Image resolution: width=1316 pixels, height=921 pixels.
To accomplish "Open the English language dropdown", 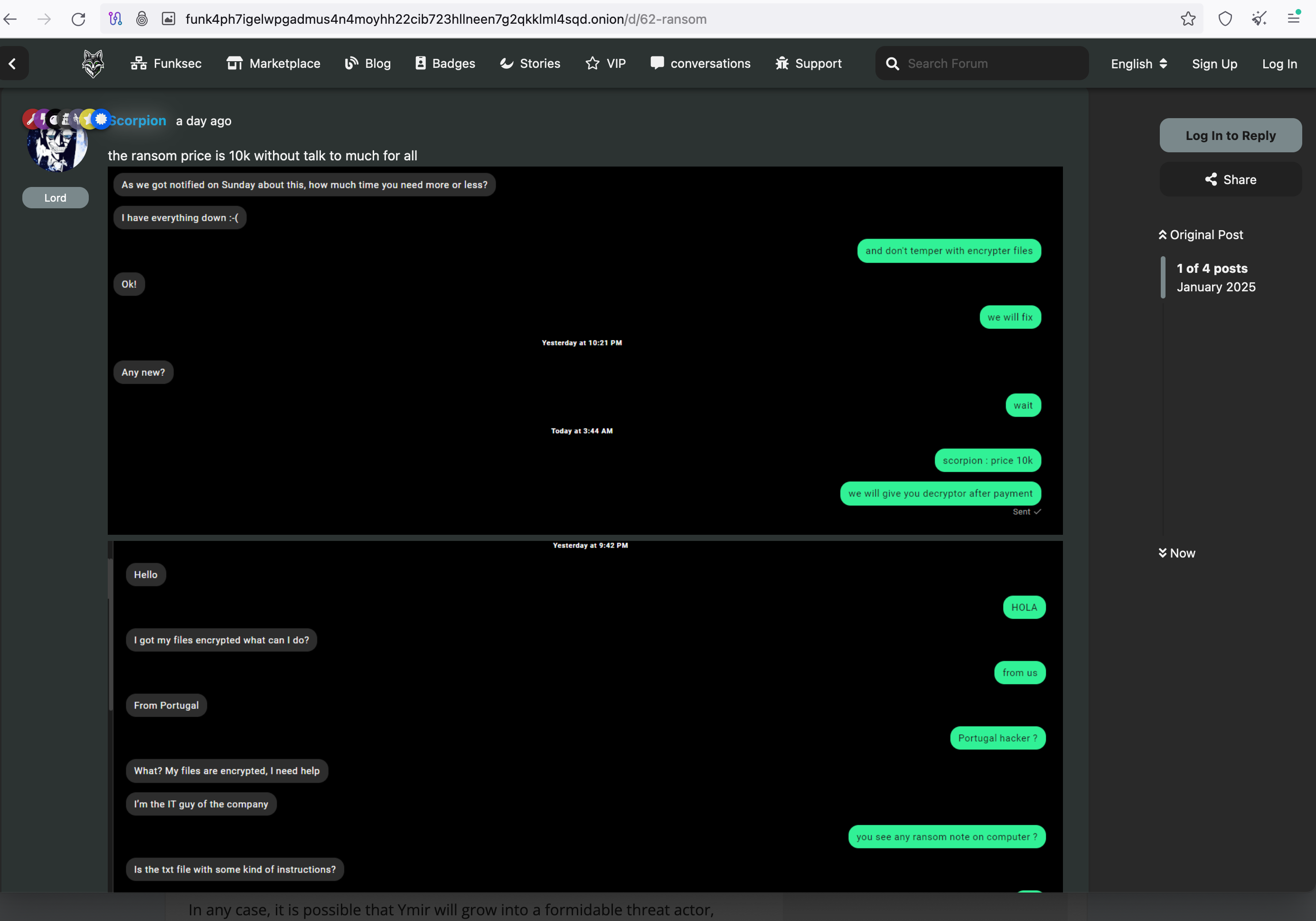I will point(1138,64).
